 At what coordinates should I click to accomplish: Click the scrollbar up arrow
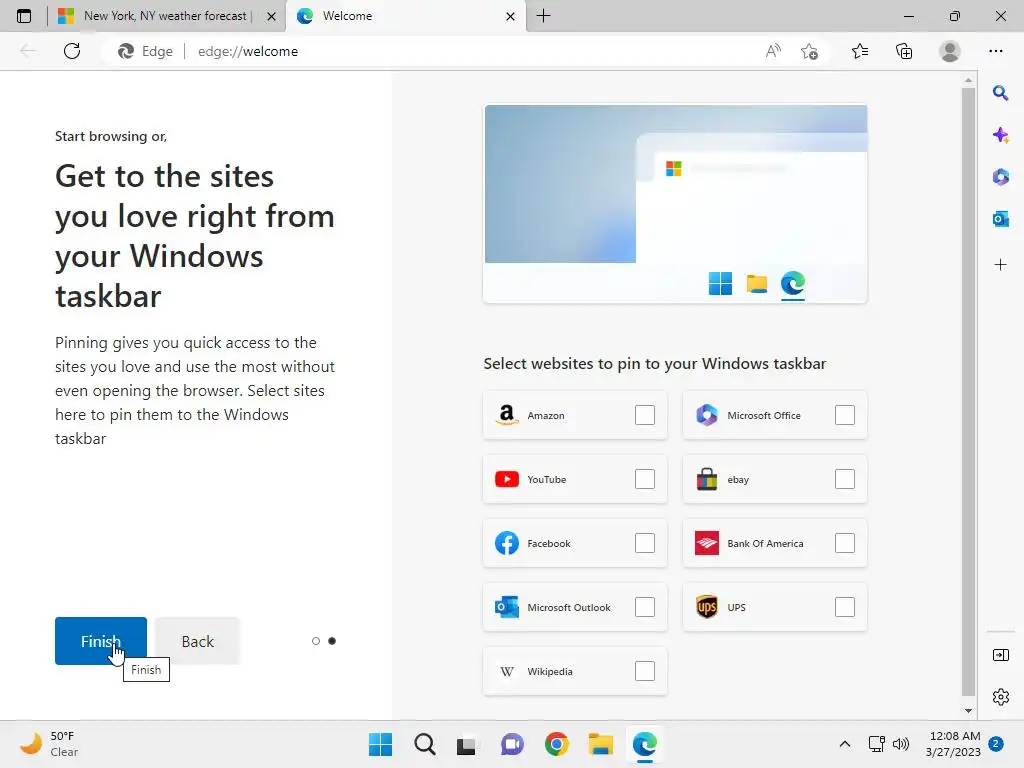click(x=968, y=80)
